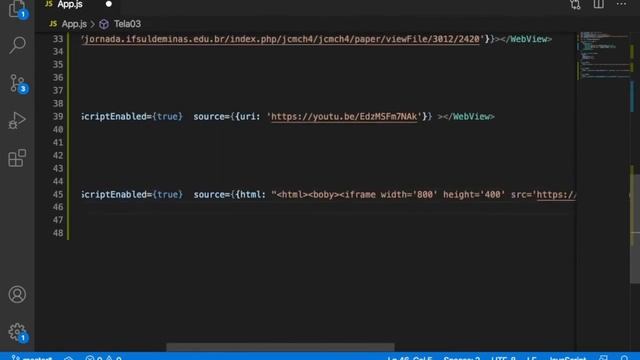The width and height of the screenshot is (640, 360).
Task: Click height='400' text on line 45
Action: tap(474, 195)
